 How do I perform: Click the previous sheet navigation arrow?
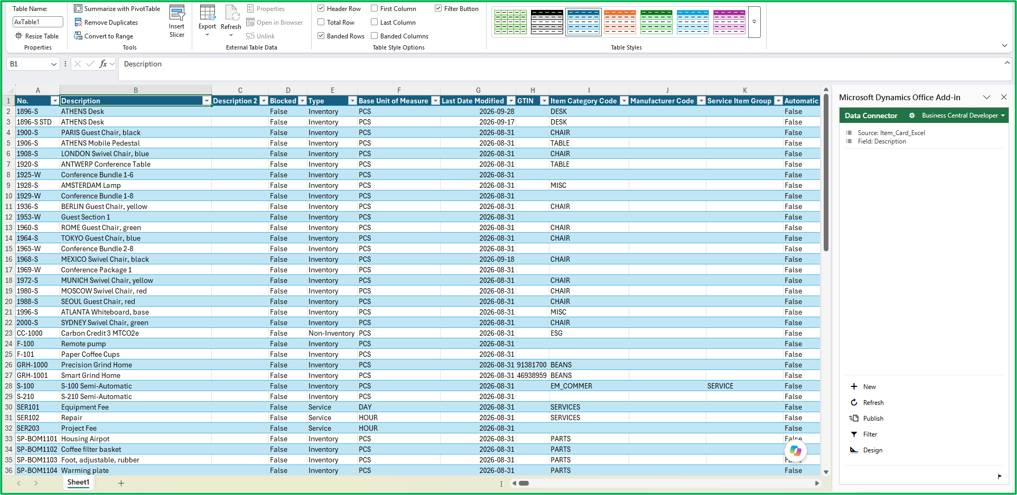18,483
